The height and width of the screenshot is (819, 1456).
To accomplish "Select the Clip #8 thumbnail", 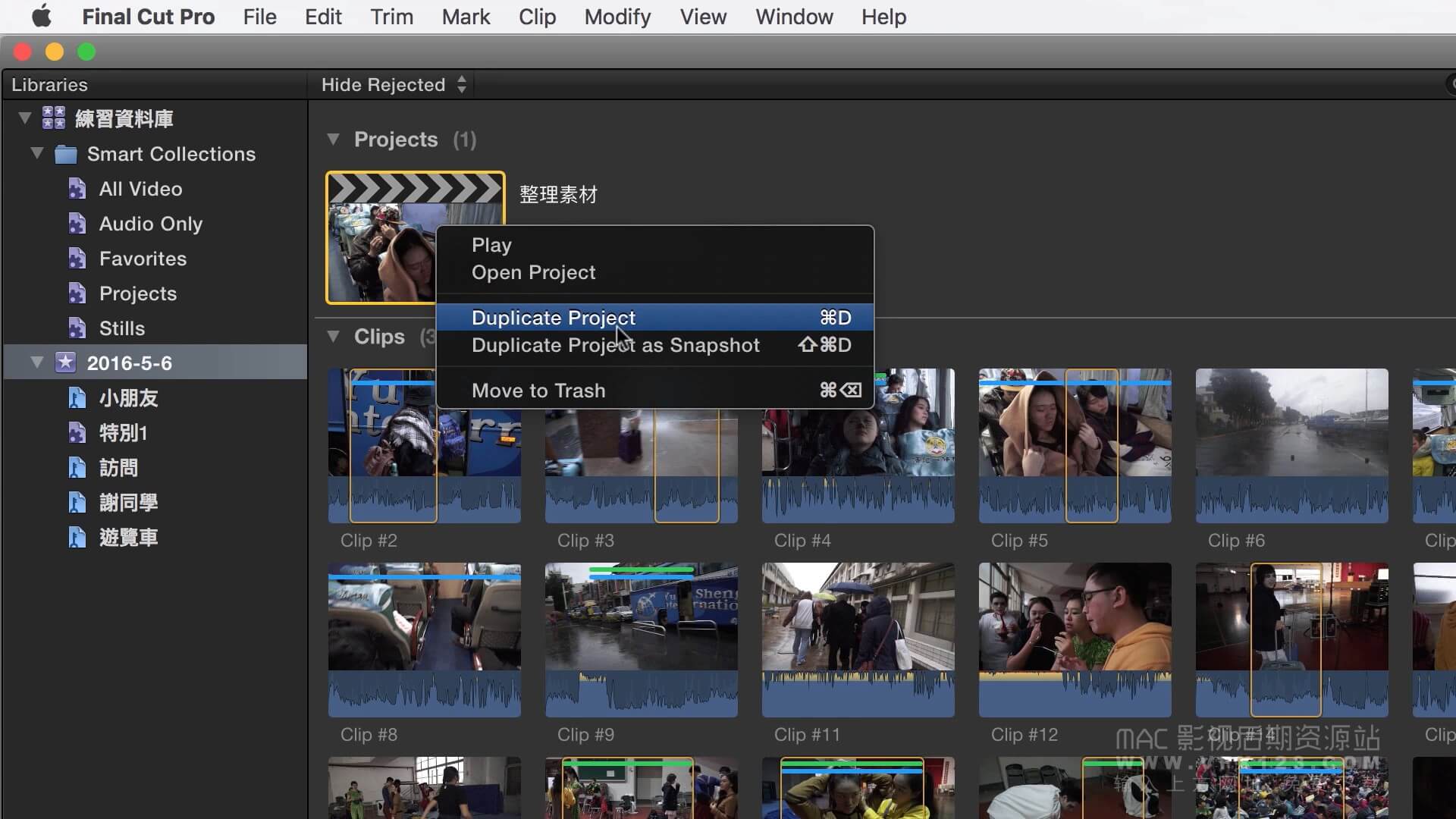I will tap(425, 640).
